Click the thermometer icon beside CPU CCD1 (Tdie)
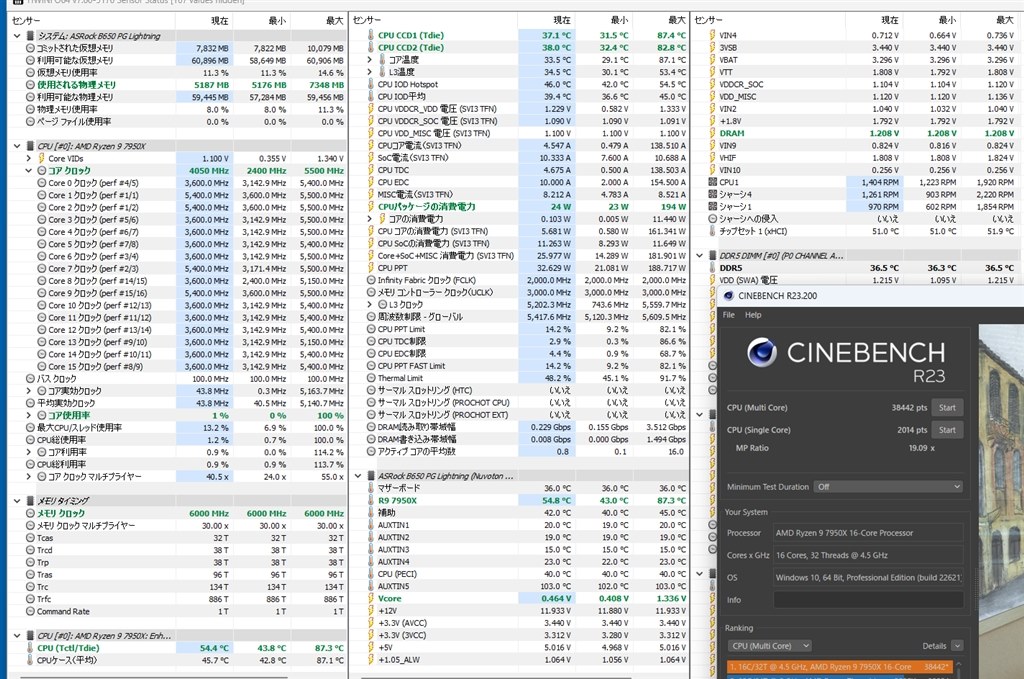Image resolution: width=1024 pixels, height=679 pixels. (x=370, y=35)
